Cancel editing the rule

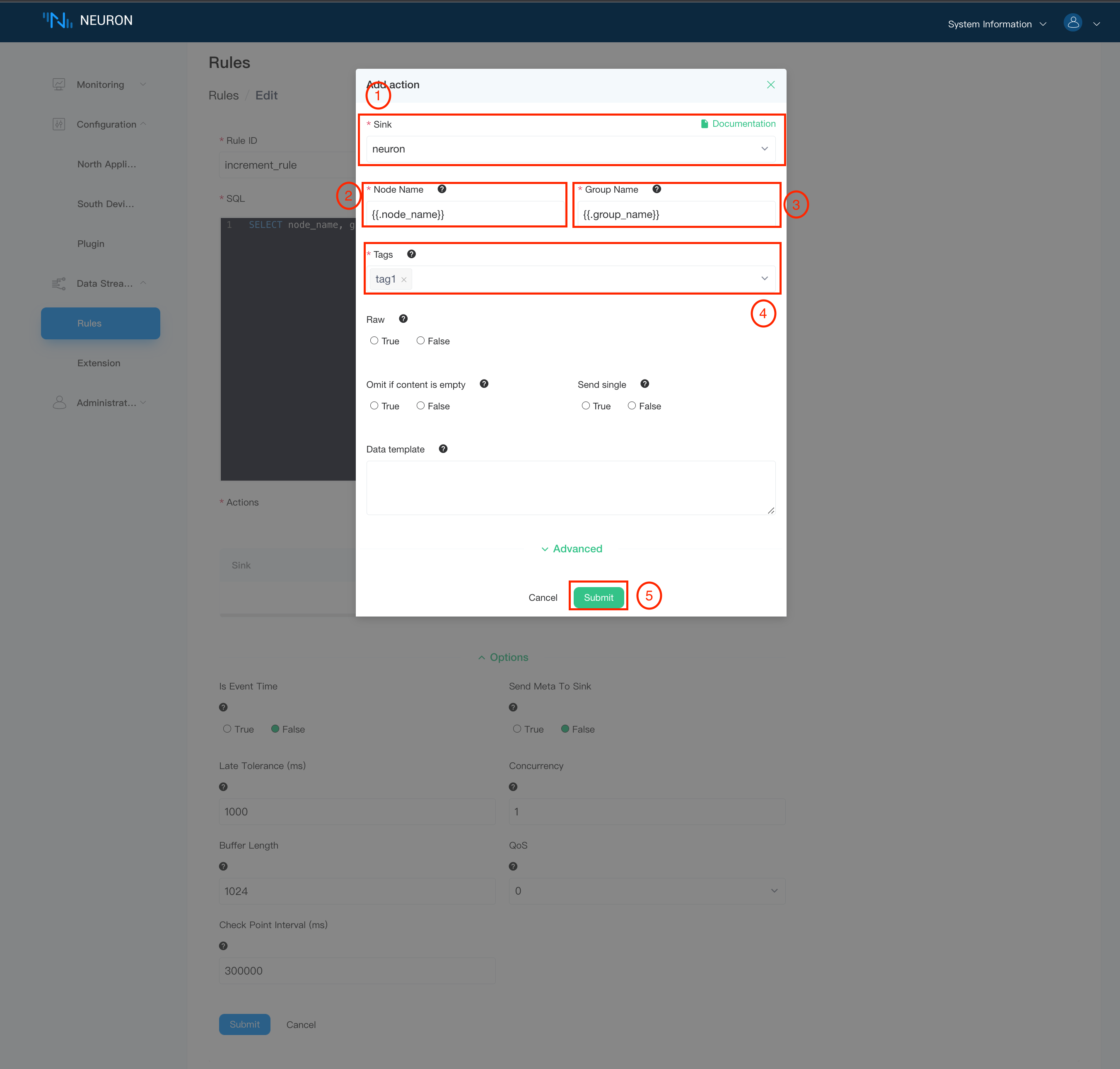click(301, 1025)
